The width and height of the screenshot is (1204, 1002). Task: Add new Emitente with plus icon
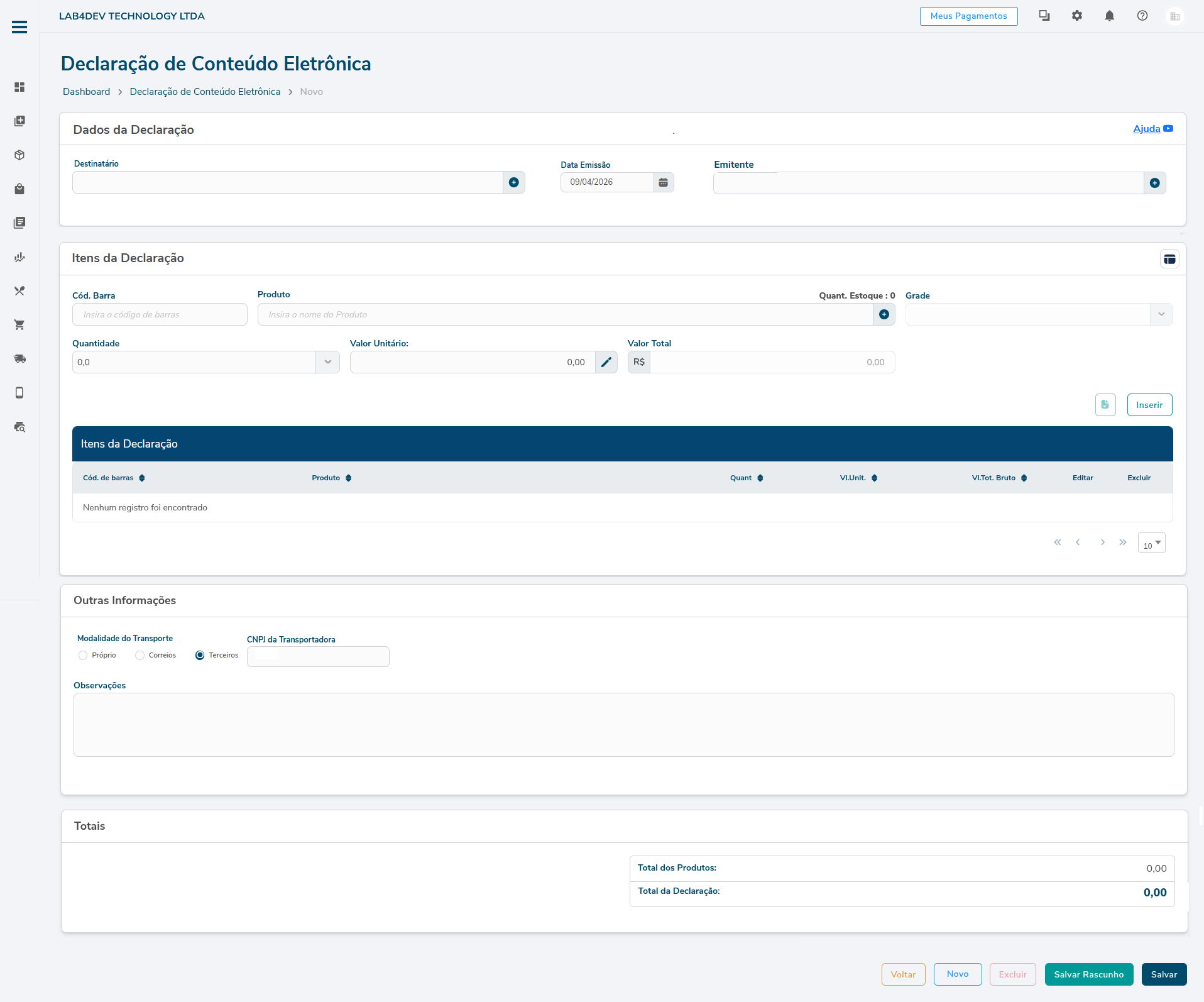tap(1154, 183)
